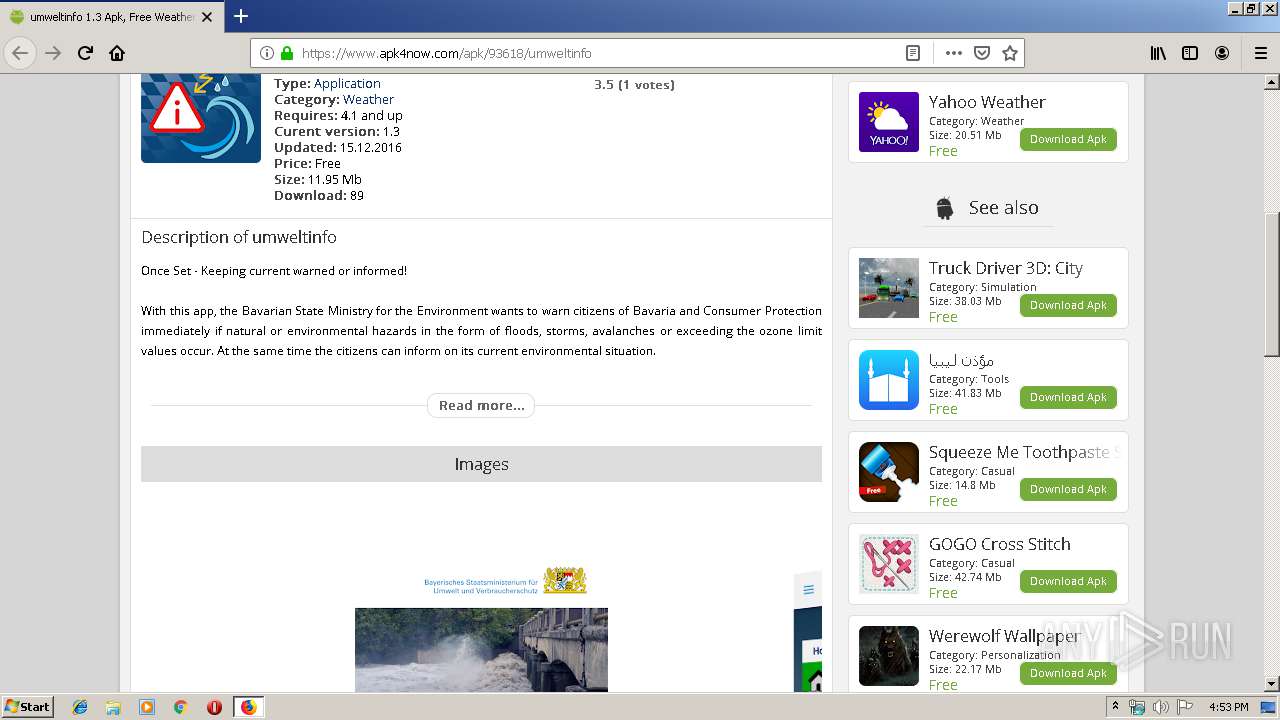Click the Action Center flag icon
The width and height of the screenshot is (1280, 720).
1185,707
